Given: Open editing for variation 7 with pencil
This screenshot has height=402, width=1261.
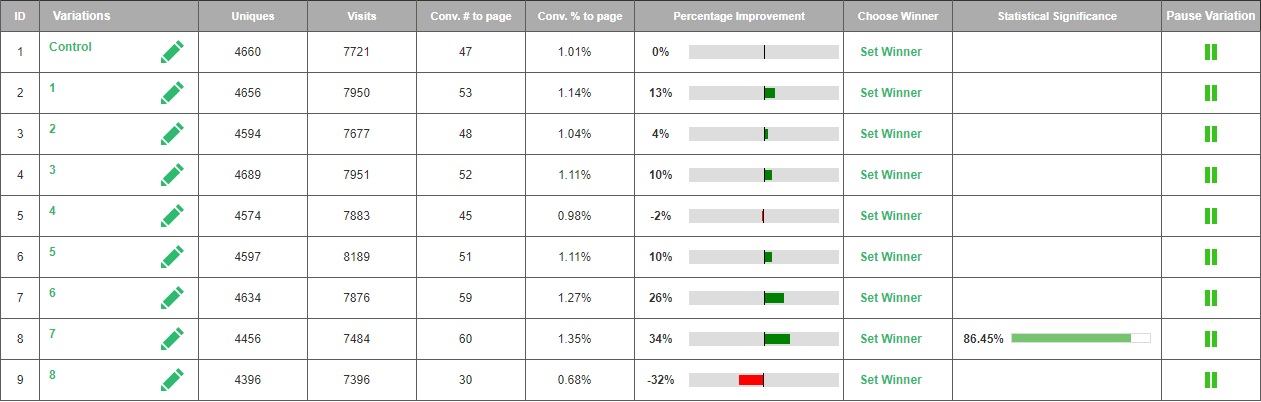Looking at the screenshot, I should tap(172, 339).
